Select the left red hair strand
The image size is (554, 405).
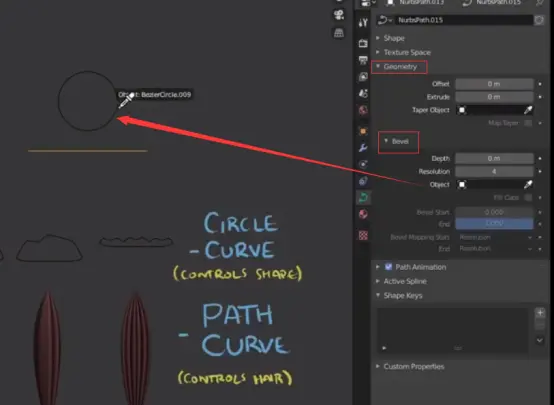47,348
